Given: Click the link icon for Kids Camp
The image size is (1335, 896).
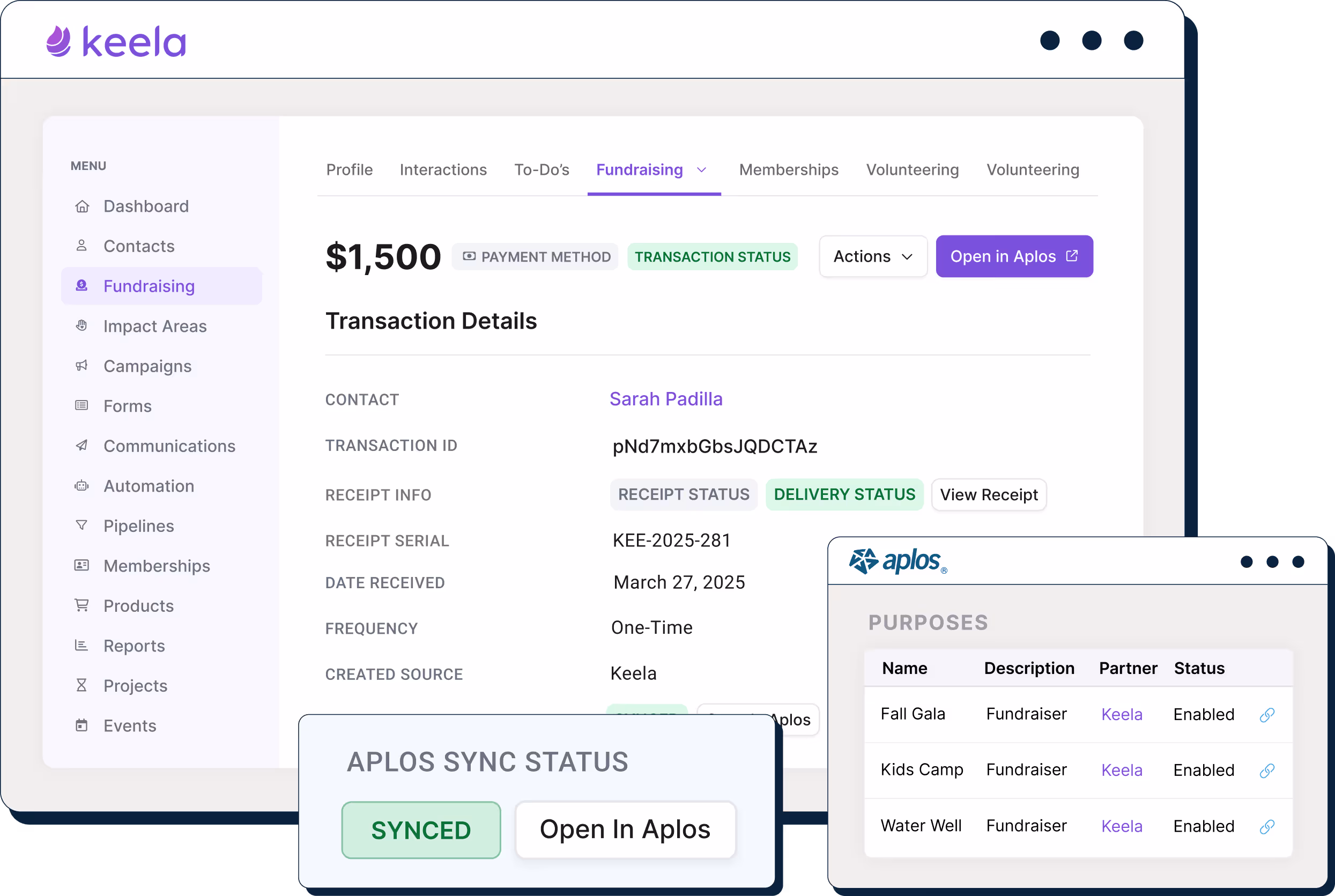Looking at the screenshot, I should [1267, 771].
